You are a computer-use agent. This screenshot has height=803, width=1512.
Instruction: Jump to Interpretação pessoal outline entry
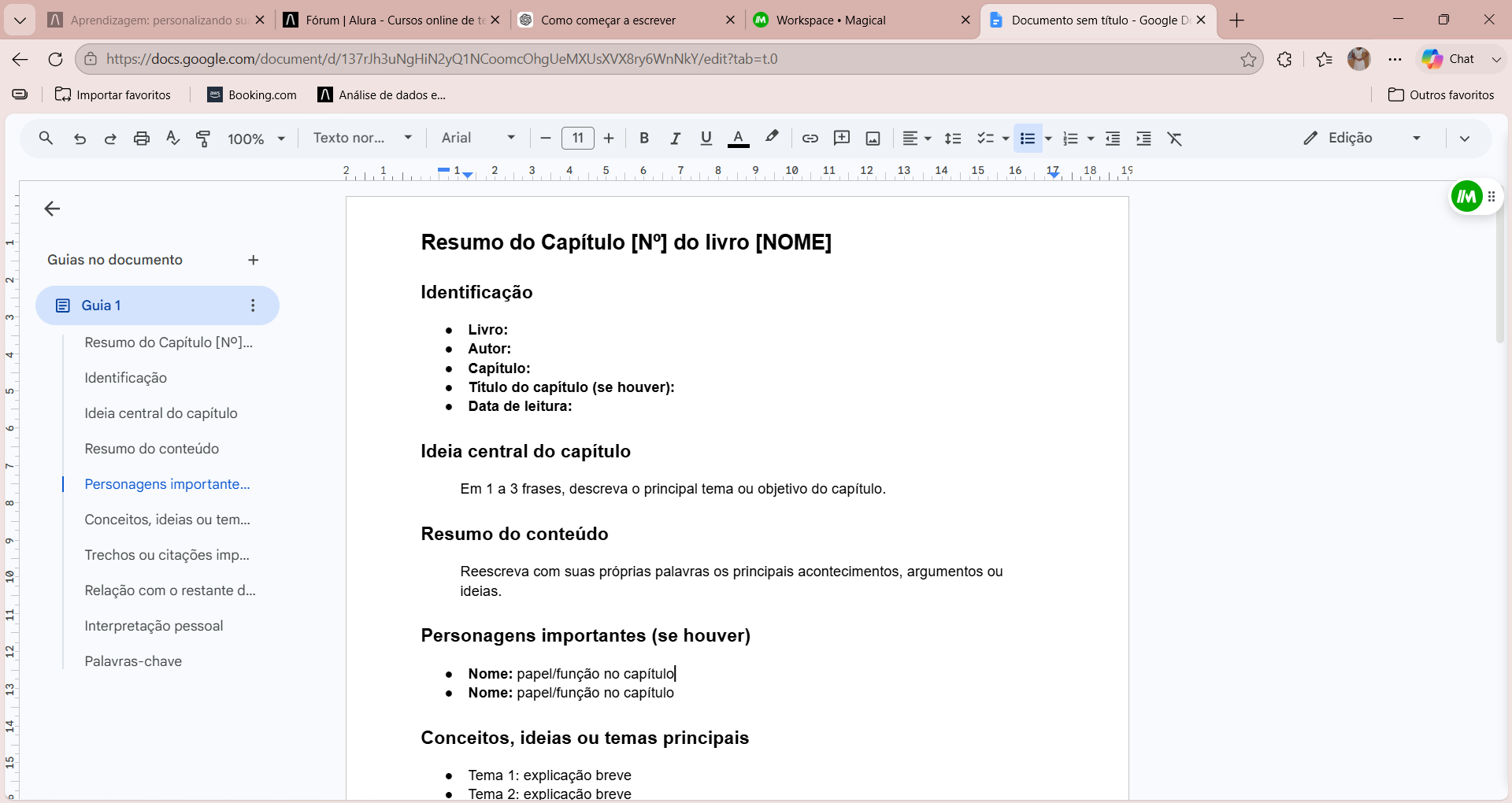pos(154,626)
